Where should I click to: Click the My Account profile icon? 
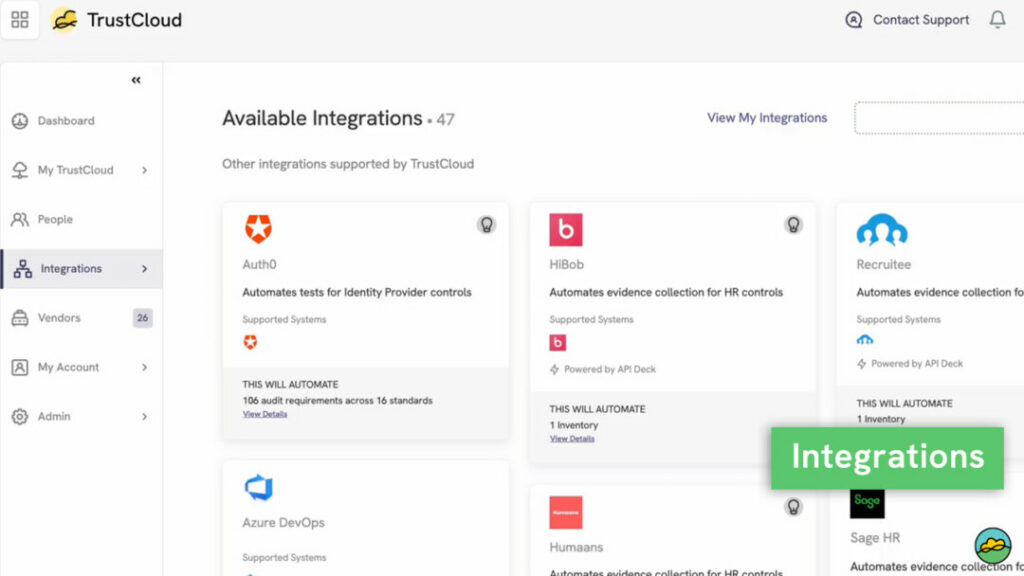[x=20, y=367]
